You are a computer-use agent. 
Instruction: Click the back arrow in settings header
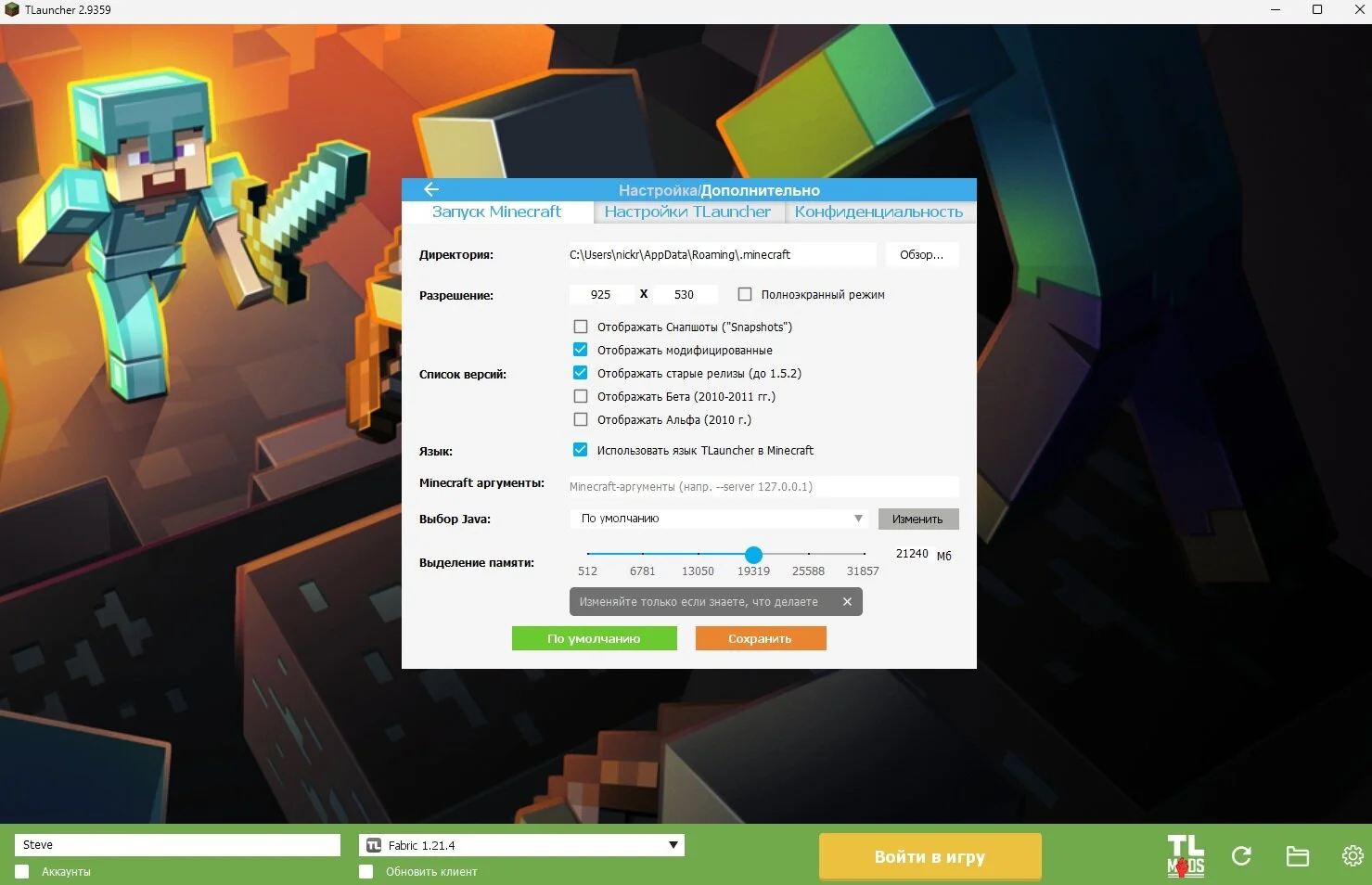(430, 189)
